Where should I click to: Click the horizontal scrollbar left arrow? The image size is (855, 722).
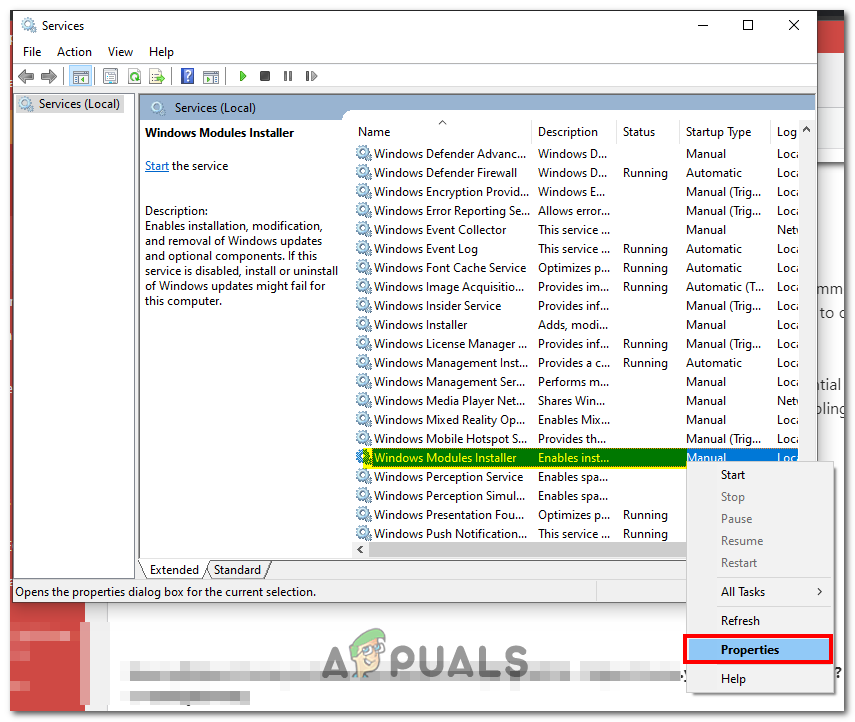coord(360,550)
